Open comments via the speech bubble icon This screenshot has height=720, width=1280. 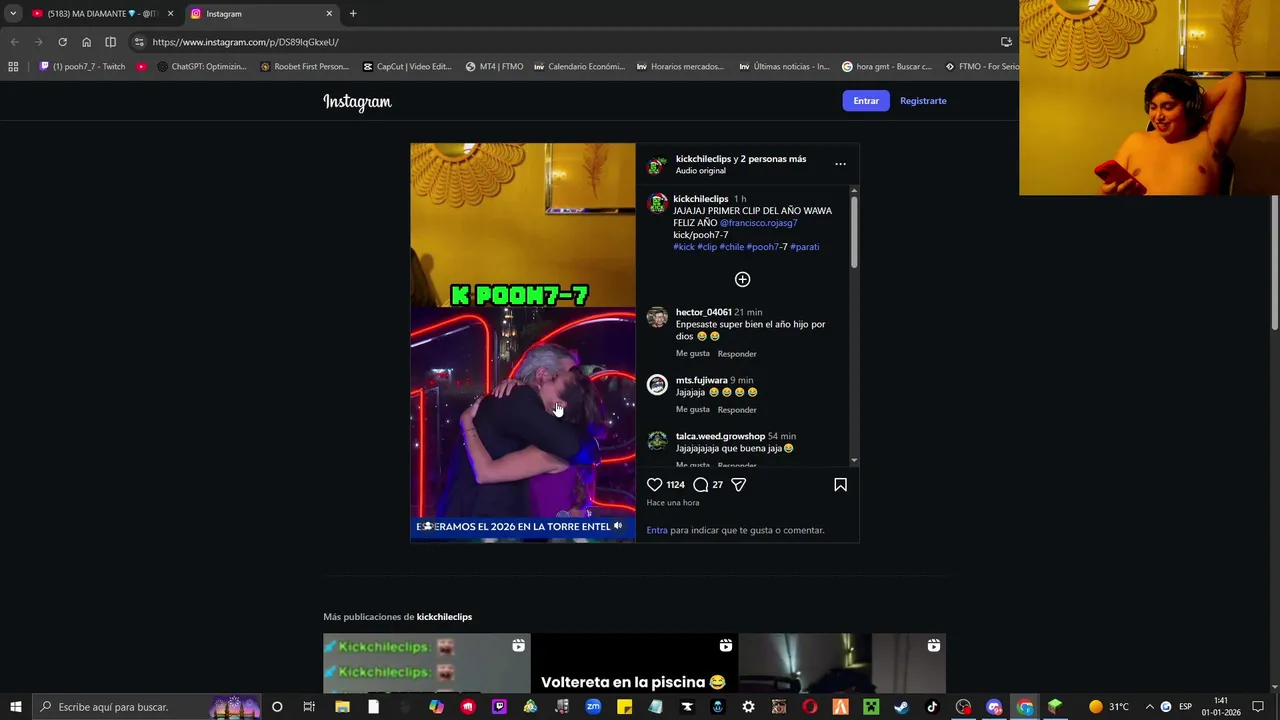tap(701, 485)
